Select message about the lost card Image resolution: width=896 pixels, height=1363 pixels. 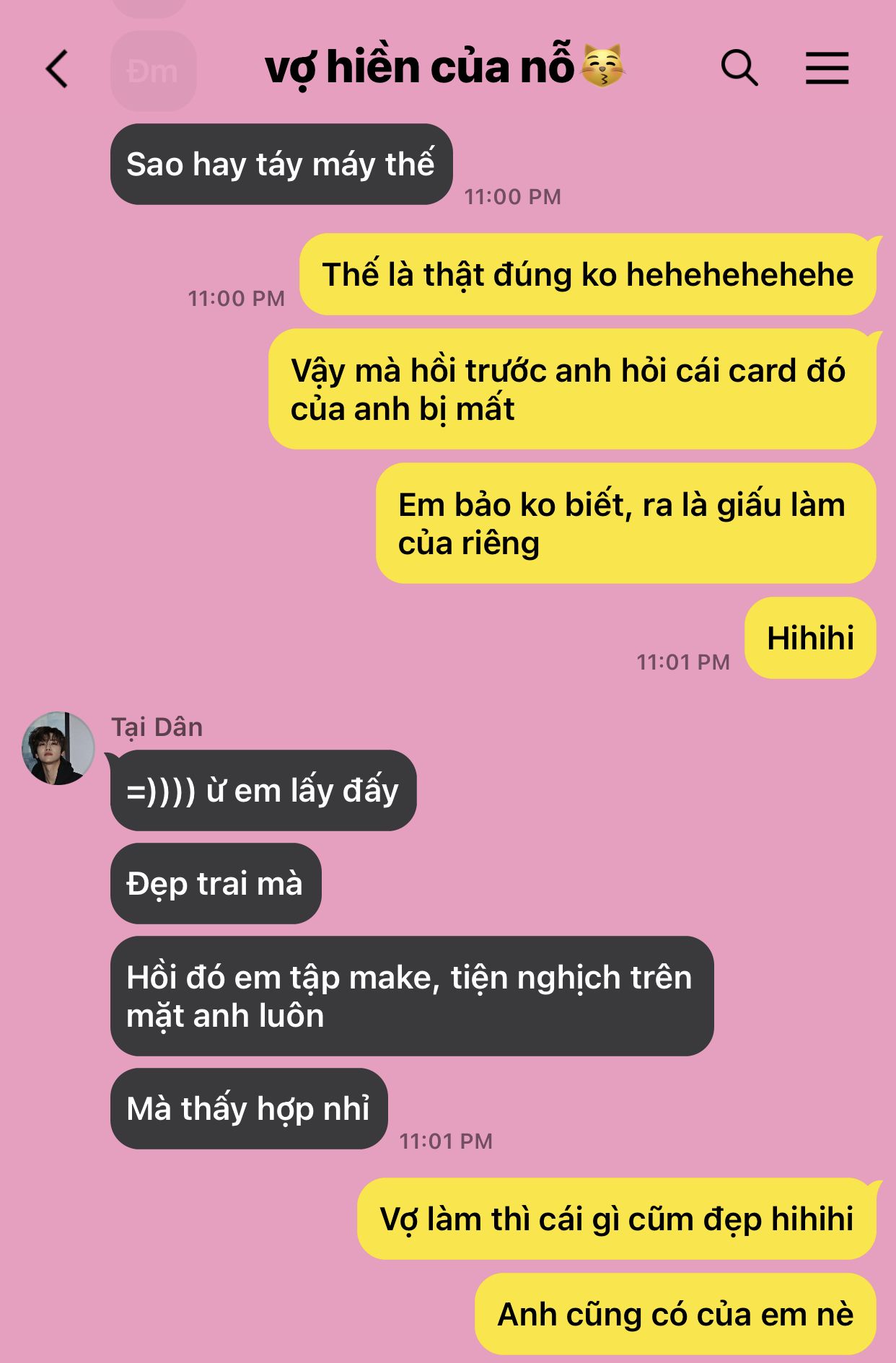tap(572, 389)
